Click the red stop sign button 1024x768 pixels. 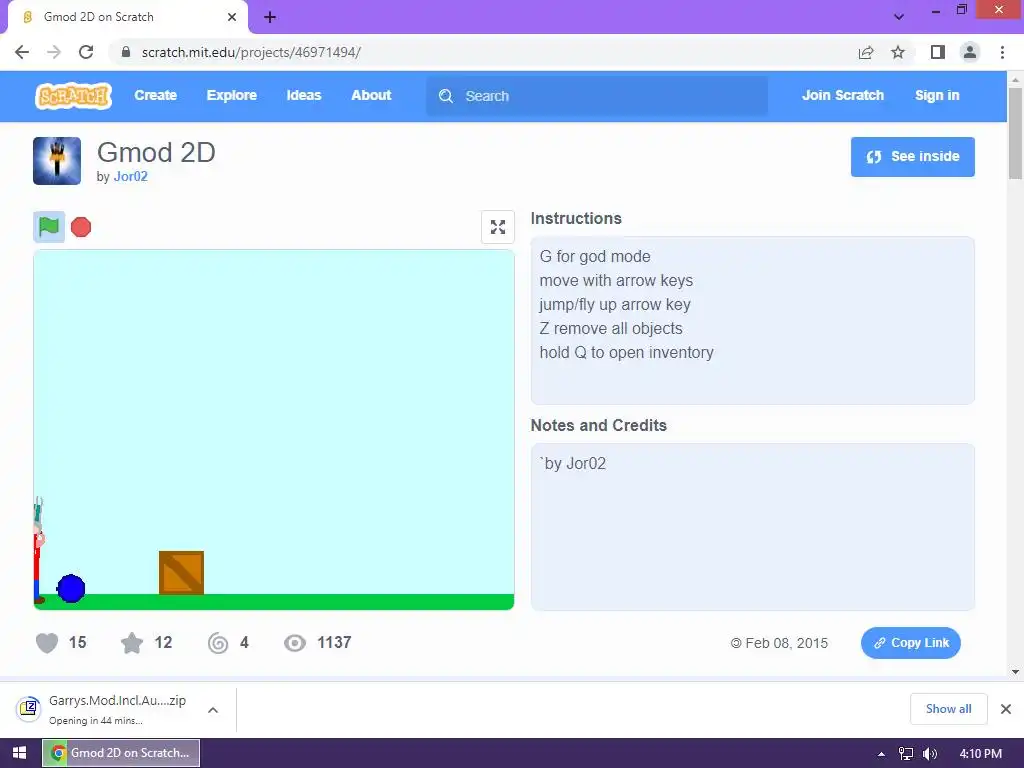tap(81, 227)
